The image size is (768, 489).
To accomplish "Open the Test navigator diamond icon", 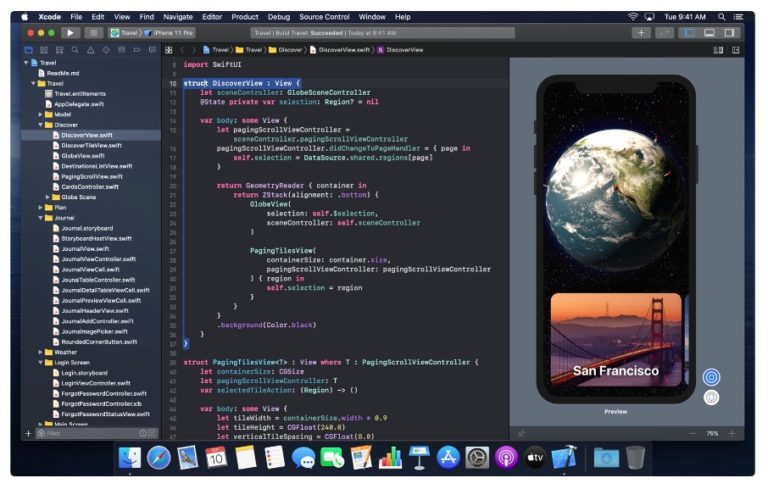I will coord(106,50).
